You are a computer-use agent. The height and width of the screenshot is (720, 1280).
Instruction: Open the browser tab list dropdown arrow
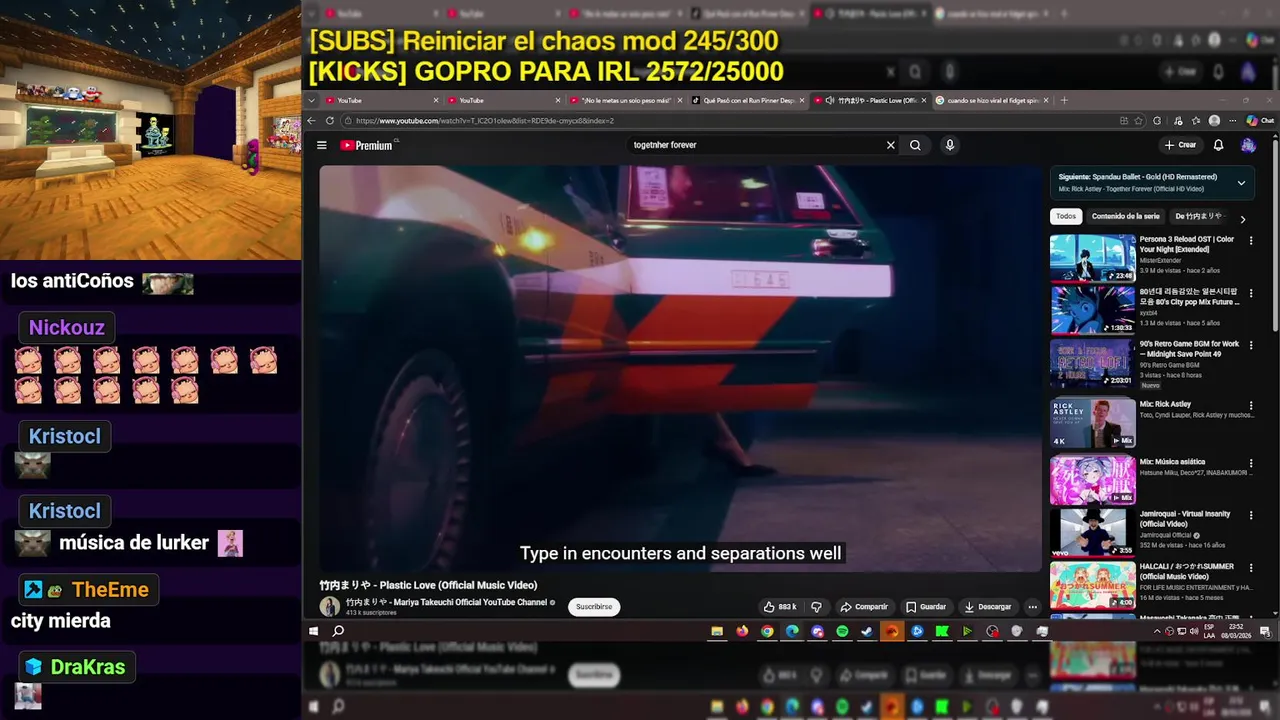tap(312, 100)
